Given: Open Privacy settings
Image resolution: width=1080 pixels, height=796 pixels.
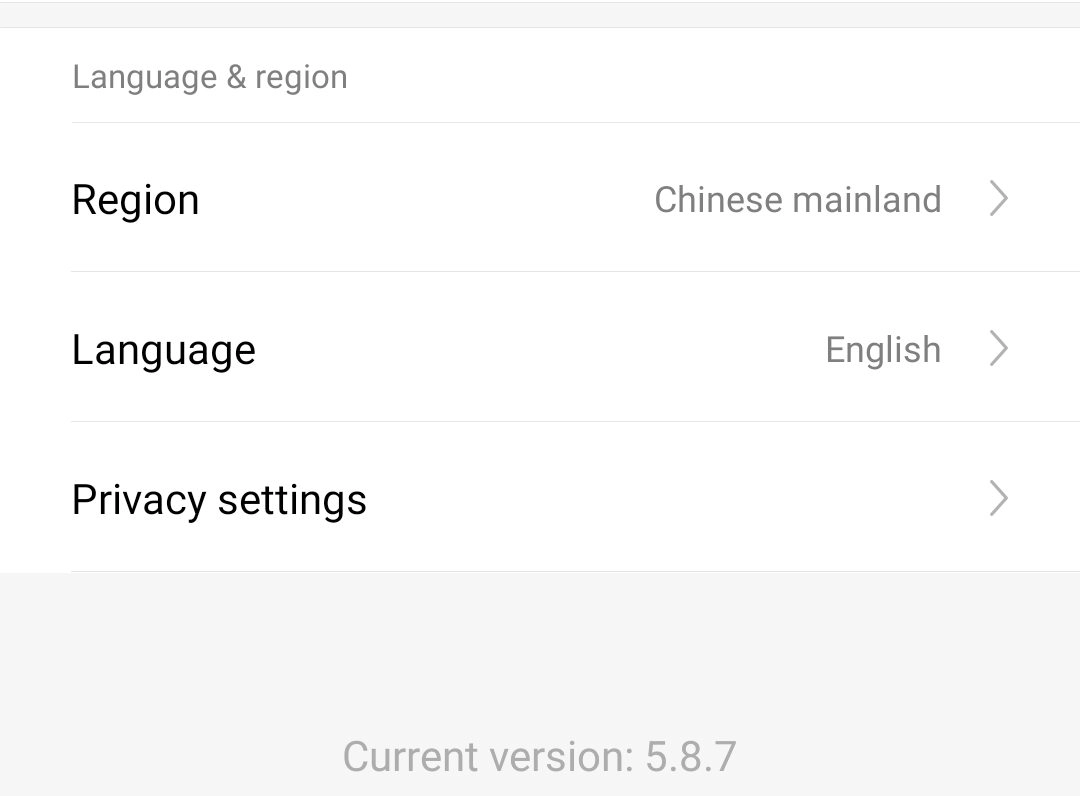Looking at the screenshot, I should point(540,498).
